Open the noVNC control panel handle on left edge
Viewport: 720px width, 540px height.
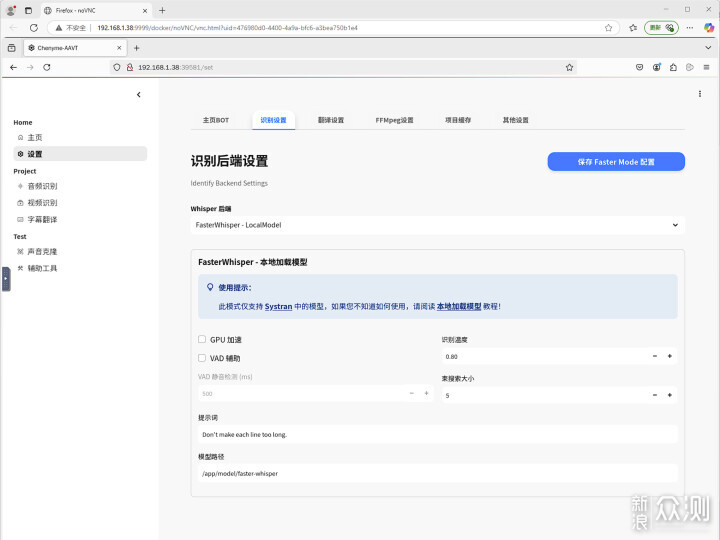click(x=6, y=279)
